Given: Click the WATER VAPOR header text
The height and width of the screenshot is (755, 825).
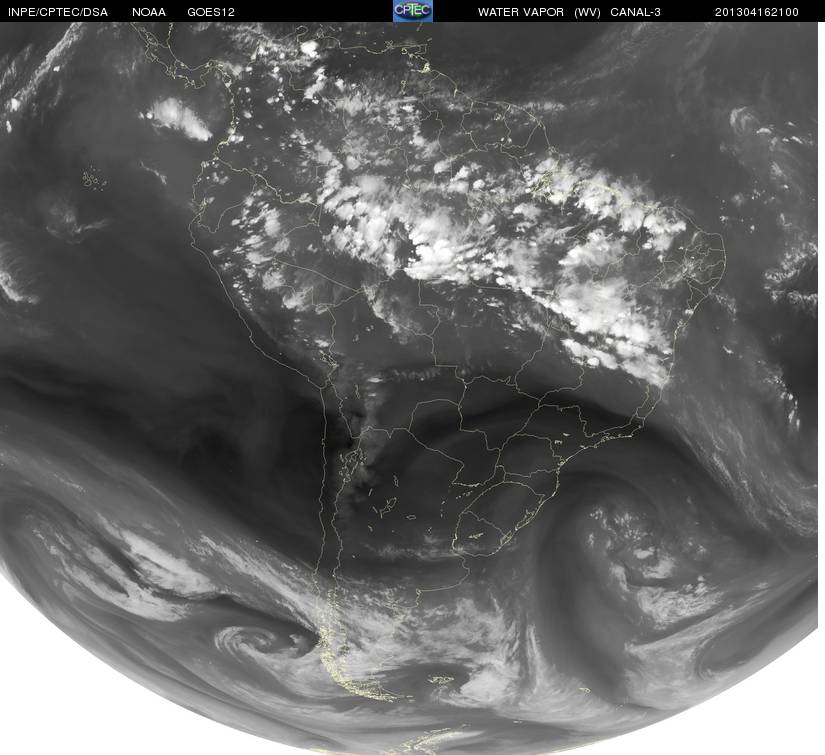Looking at the screenshot, I should (x=520, y=12).
